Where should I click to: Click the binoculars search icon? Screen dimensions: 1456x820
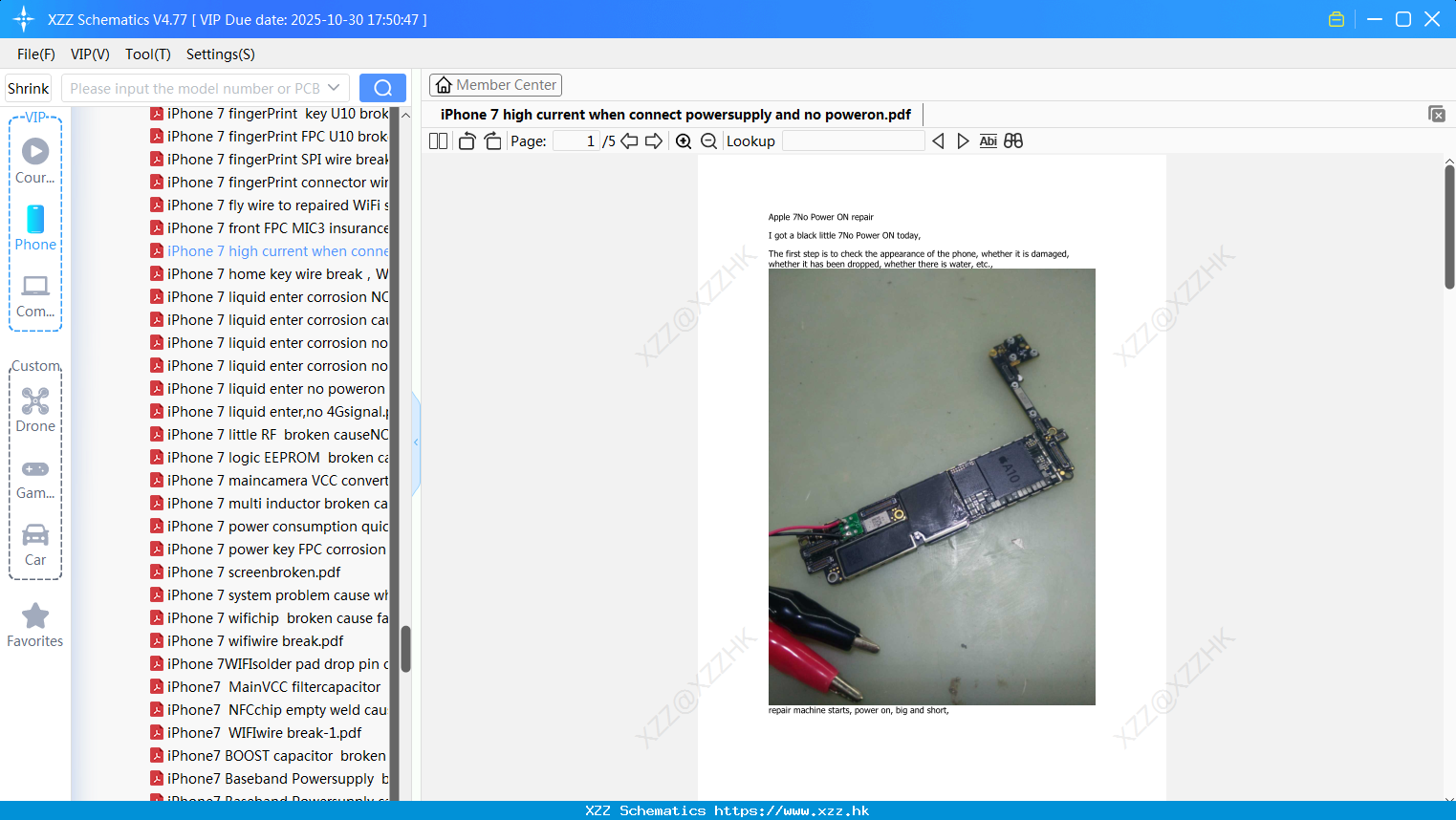1013,140
